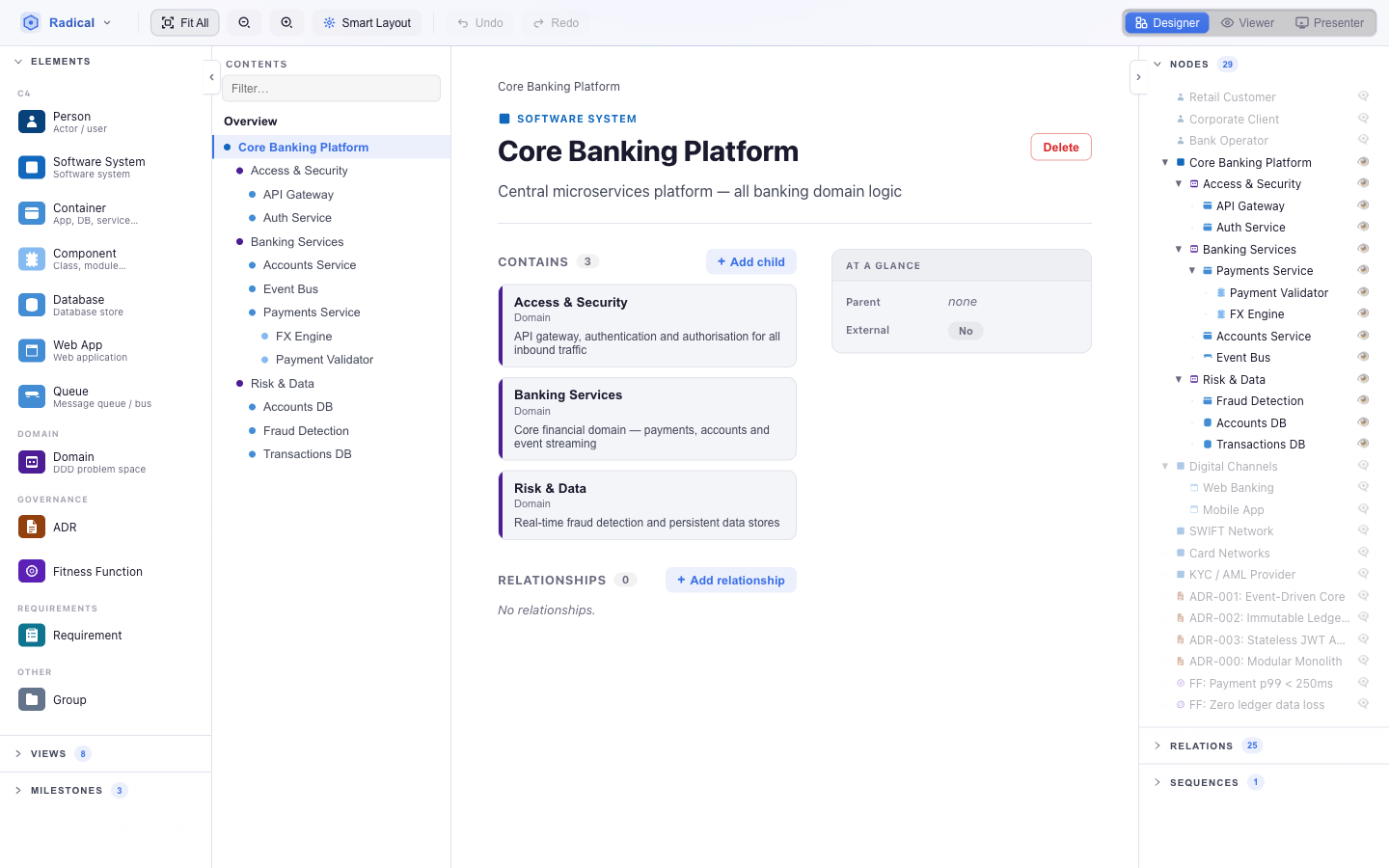Select the Fitness Function element icon
The image size is (1389, 868).
(32, 571)
